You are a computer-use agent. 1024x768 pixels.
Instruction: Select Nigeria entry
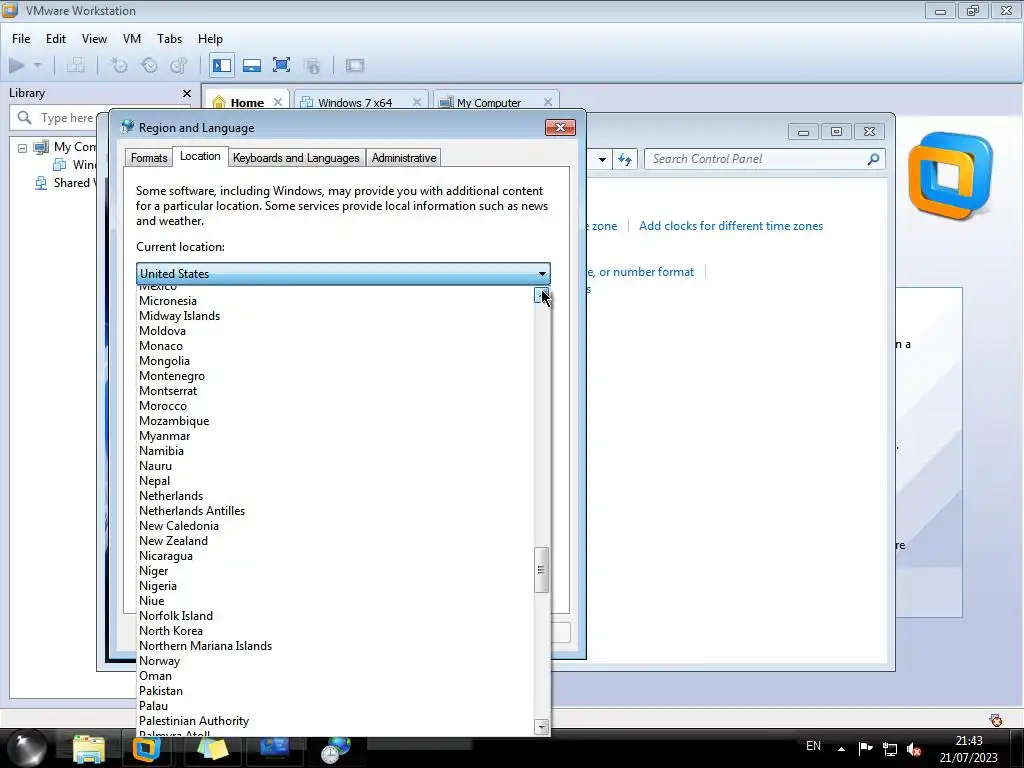336,586
